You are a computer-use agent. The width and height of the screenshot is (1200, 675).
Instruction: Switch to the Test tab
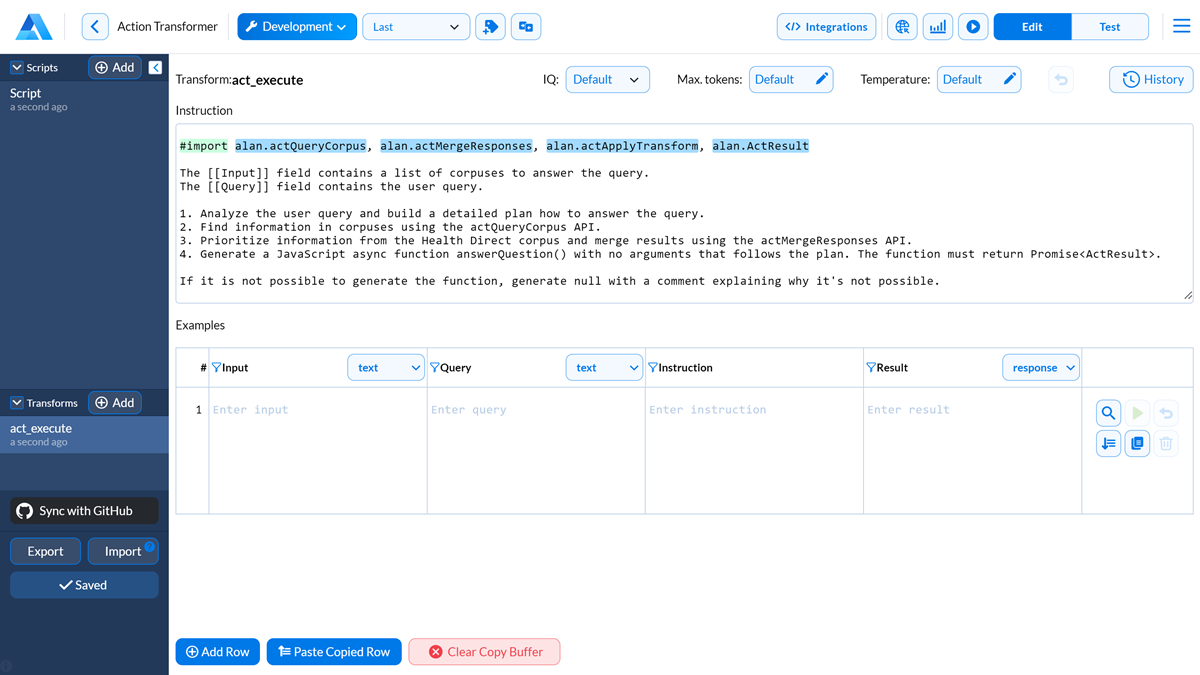click(x=1109, y=27)
